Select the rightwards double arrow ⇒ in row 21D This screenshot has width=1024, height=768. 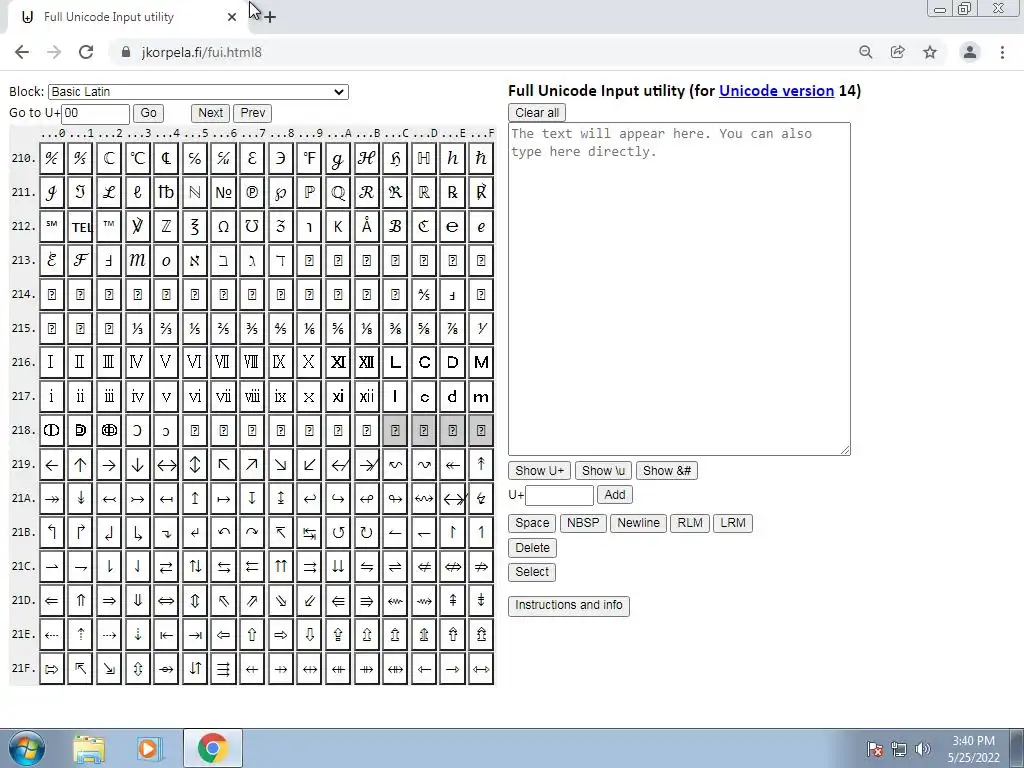109,601
